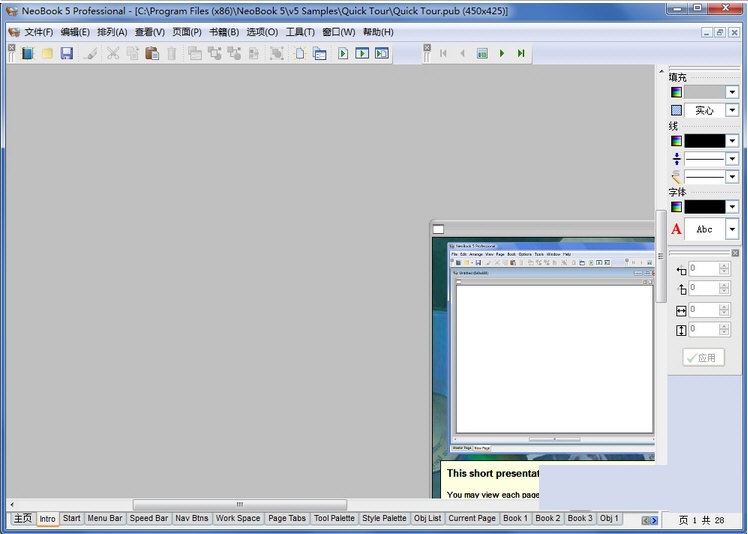The image size is (748, 534).
Task: Open the 工具(T) menu
Action: point(300,32)
